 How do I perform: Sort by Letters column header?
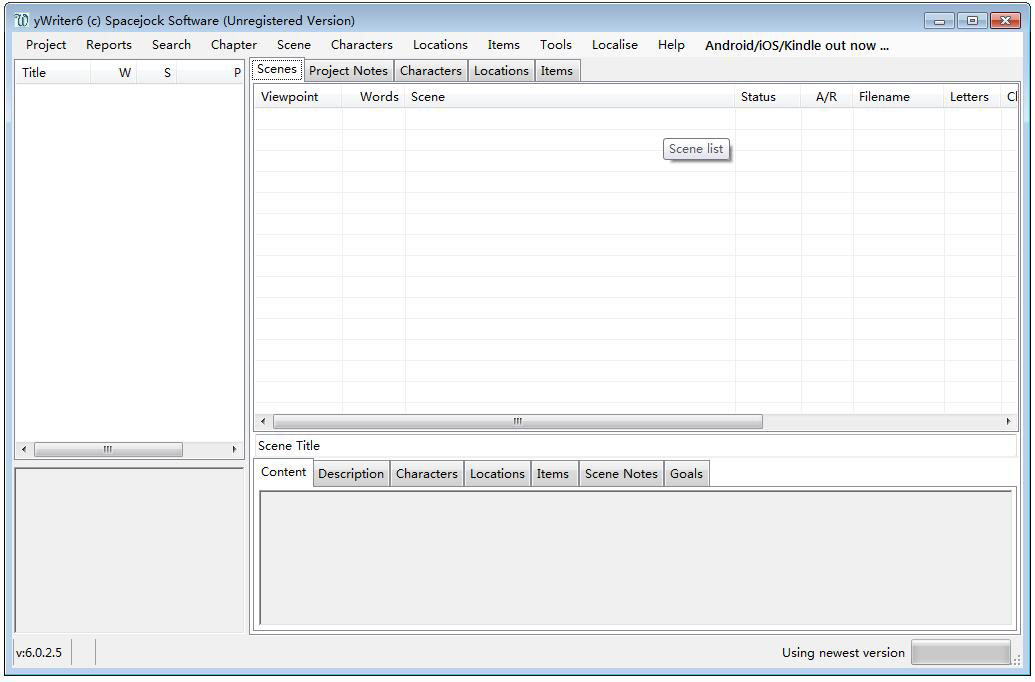tap(972, 96)
